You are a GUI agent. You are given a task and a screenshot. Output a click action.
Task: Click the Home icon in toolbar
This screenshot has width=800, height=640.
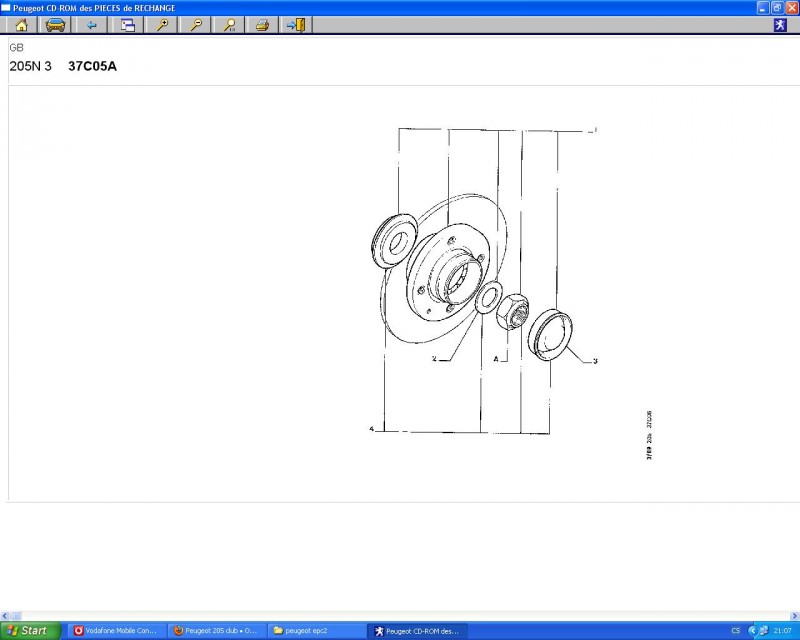pyautogui.click(x=21, y=25)
